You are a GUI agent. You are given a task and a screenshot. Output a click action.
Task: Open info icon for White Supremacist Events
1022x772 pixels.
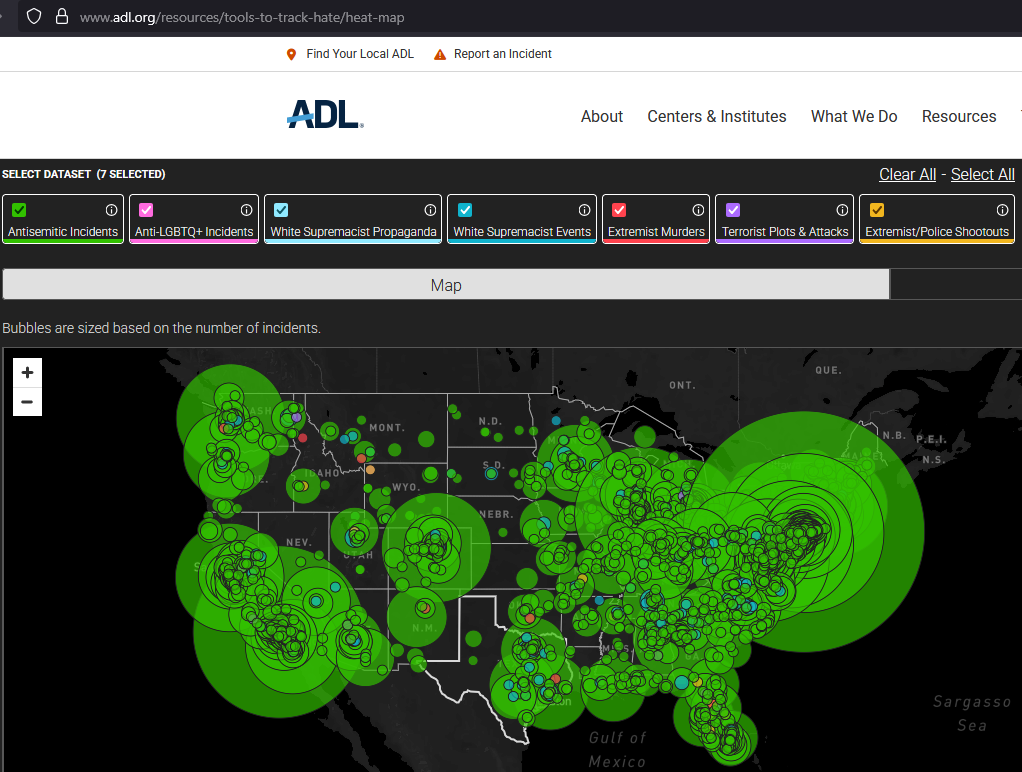(584, 210)
